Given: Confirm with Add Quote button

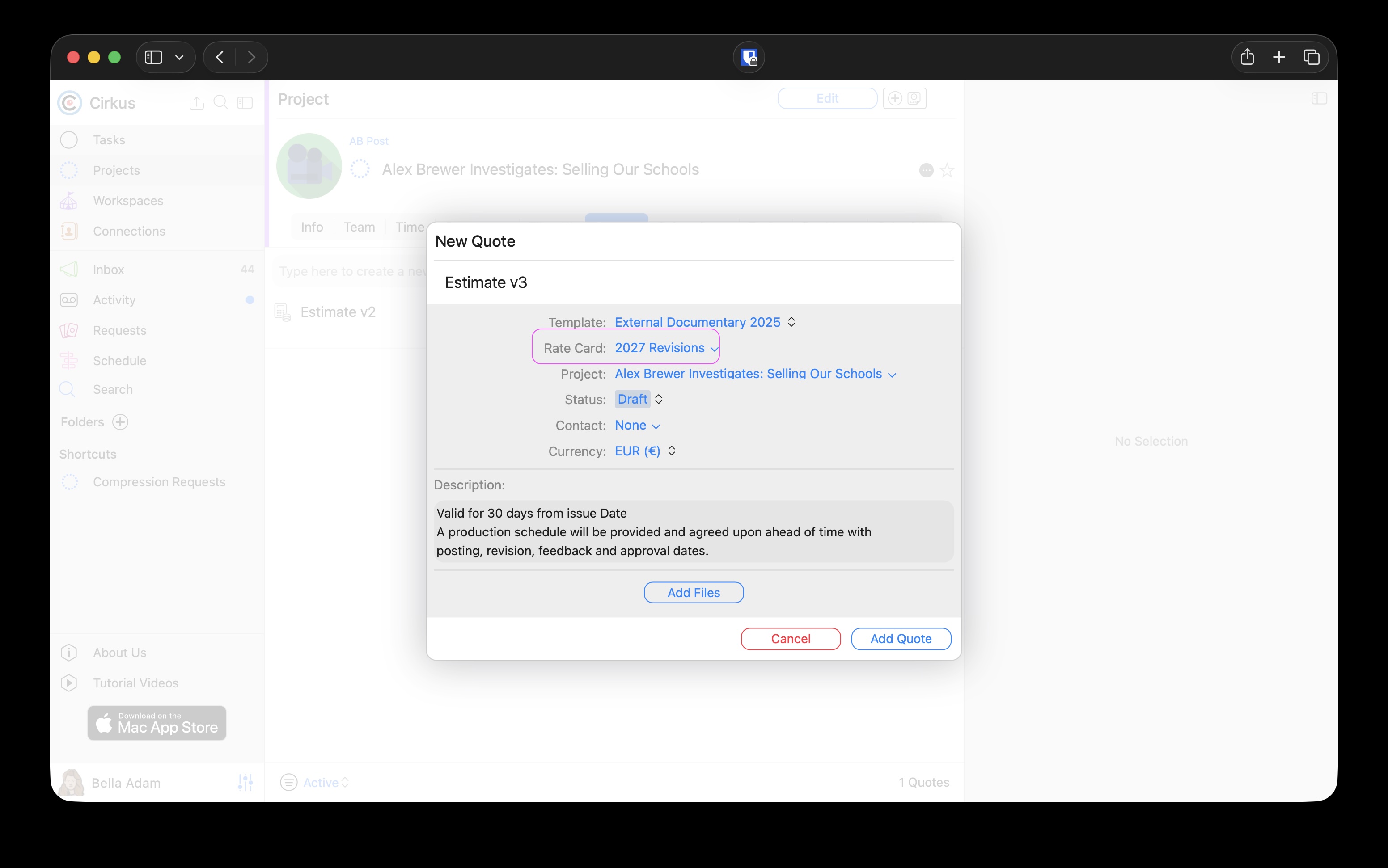Looking at the screenshot, I should point(901,639).
